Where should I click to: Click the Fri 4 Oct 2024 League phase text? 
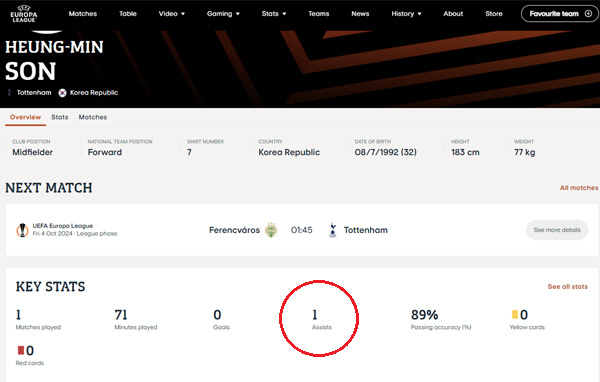75,233
